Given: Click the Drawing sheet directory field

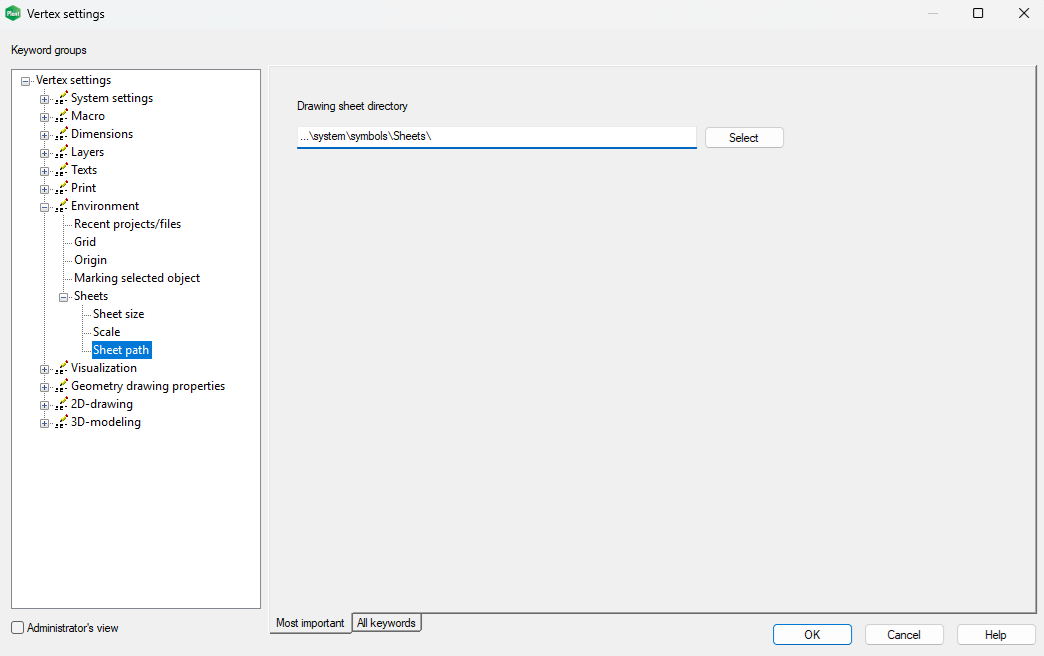Looking at the screenshot, I should 496,137.
